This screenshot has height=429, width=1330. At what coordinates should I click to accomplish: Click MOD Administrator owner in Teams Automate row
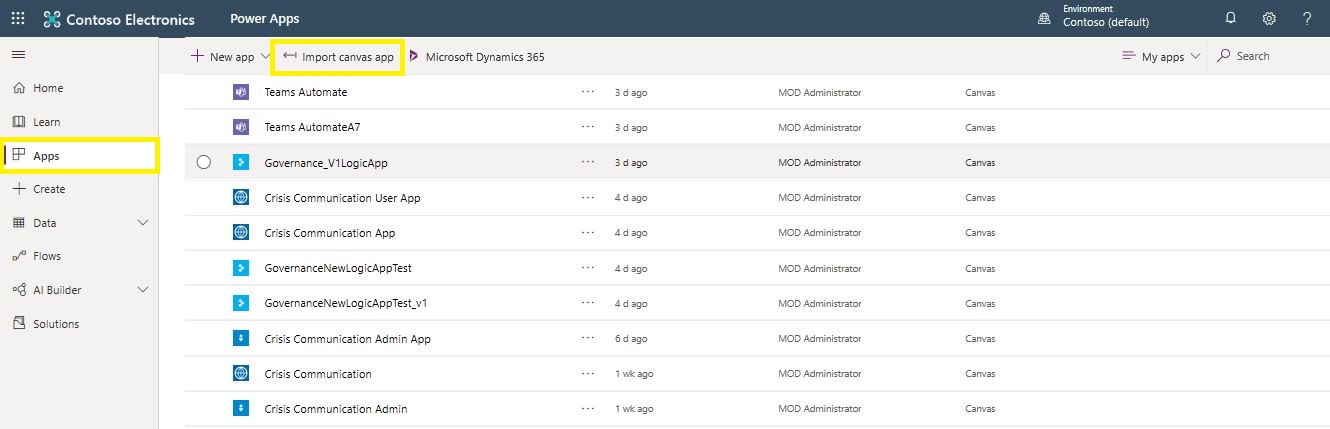pyautogui.click(x=819, y=92)
